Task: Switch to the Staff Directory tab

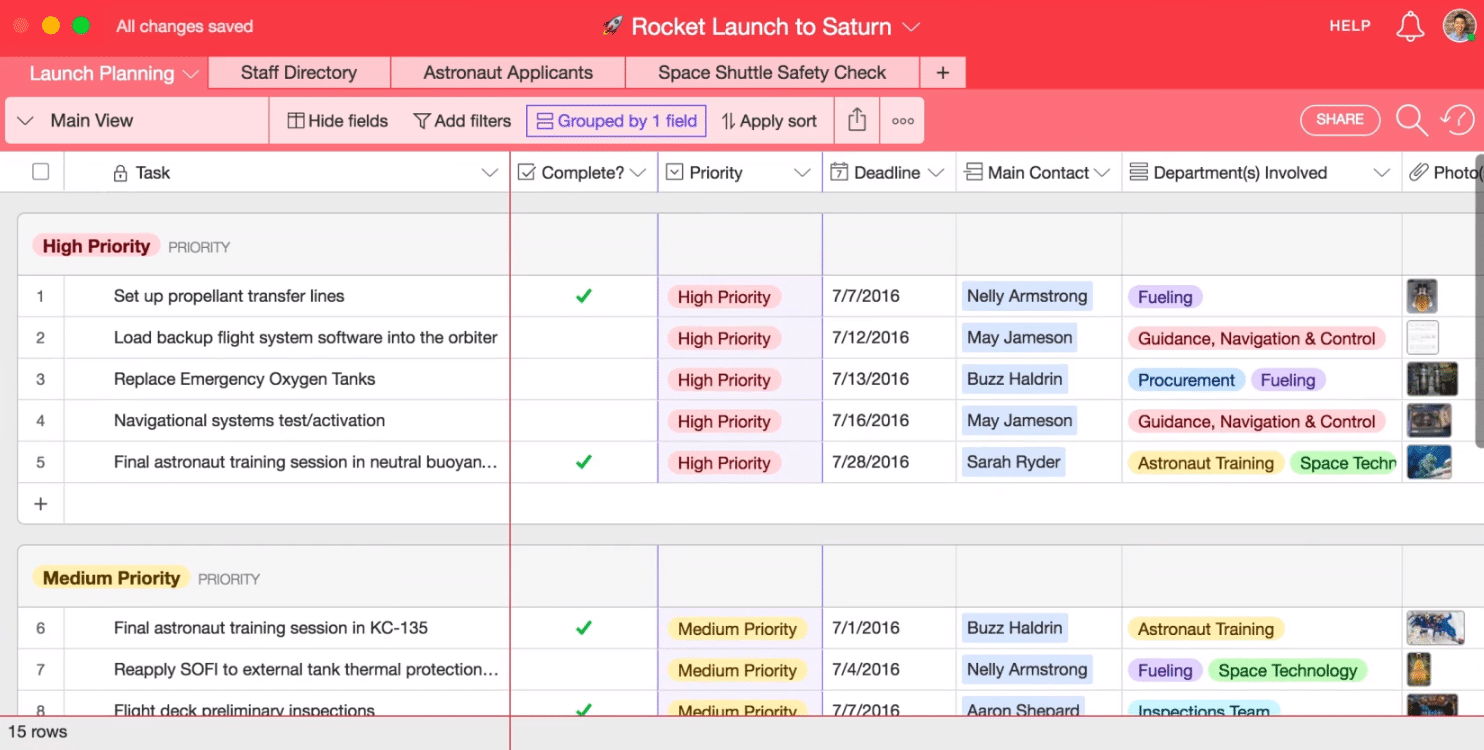Action: point(298,72)
